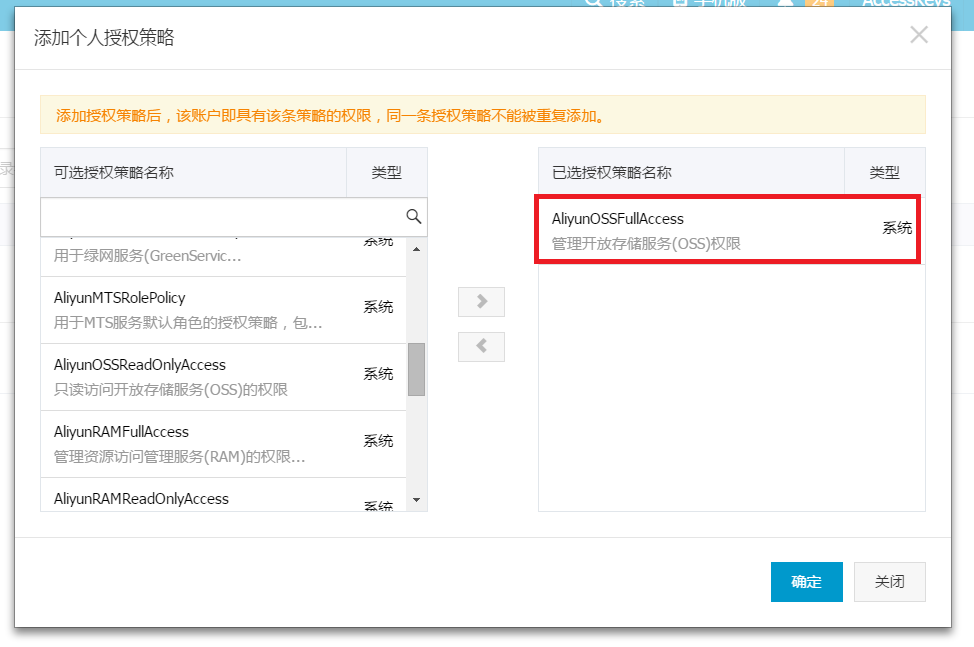Image resolution: width=974 pixels, height=647 pixels.
Task: Click 系统 type of AliyunRAMFullAccess
Action: click(378, 441)
